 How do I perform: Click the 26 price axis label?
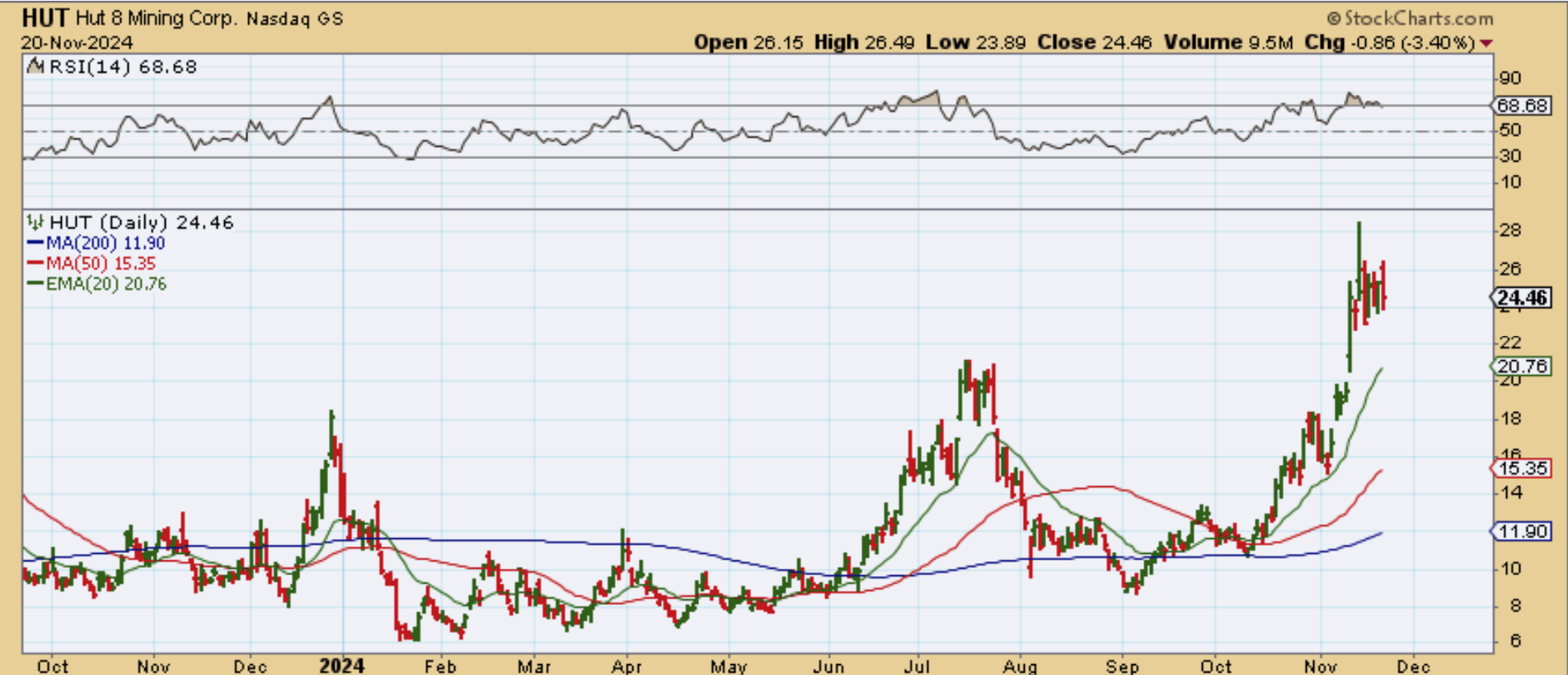pyautogui.click(x=1510, y=270)
